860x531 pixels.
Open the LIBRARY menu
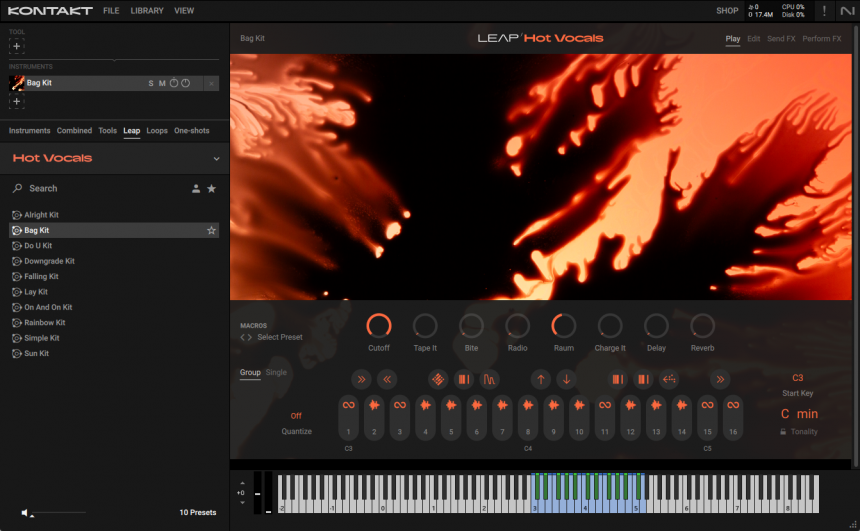pyautogui.click(x=147, y=10)
